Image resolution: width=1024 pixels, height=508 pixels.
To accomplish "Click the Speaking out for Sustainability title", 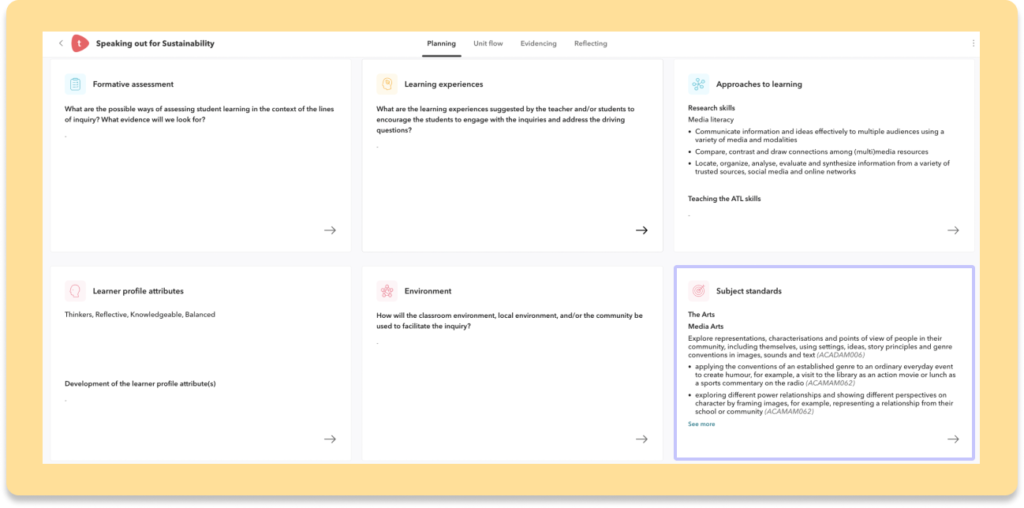I will pos(155,44).
